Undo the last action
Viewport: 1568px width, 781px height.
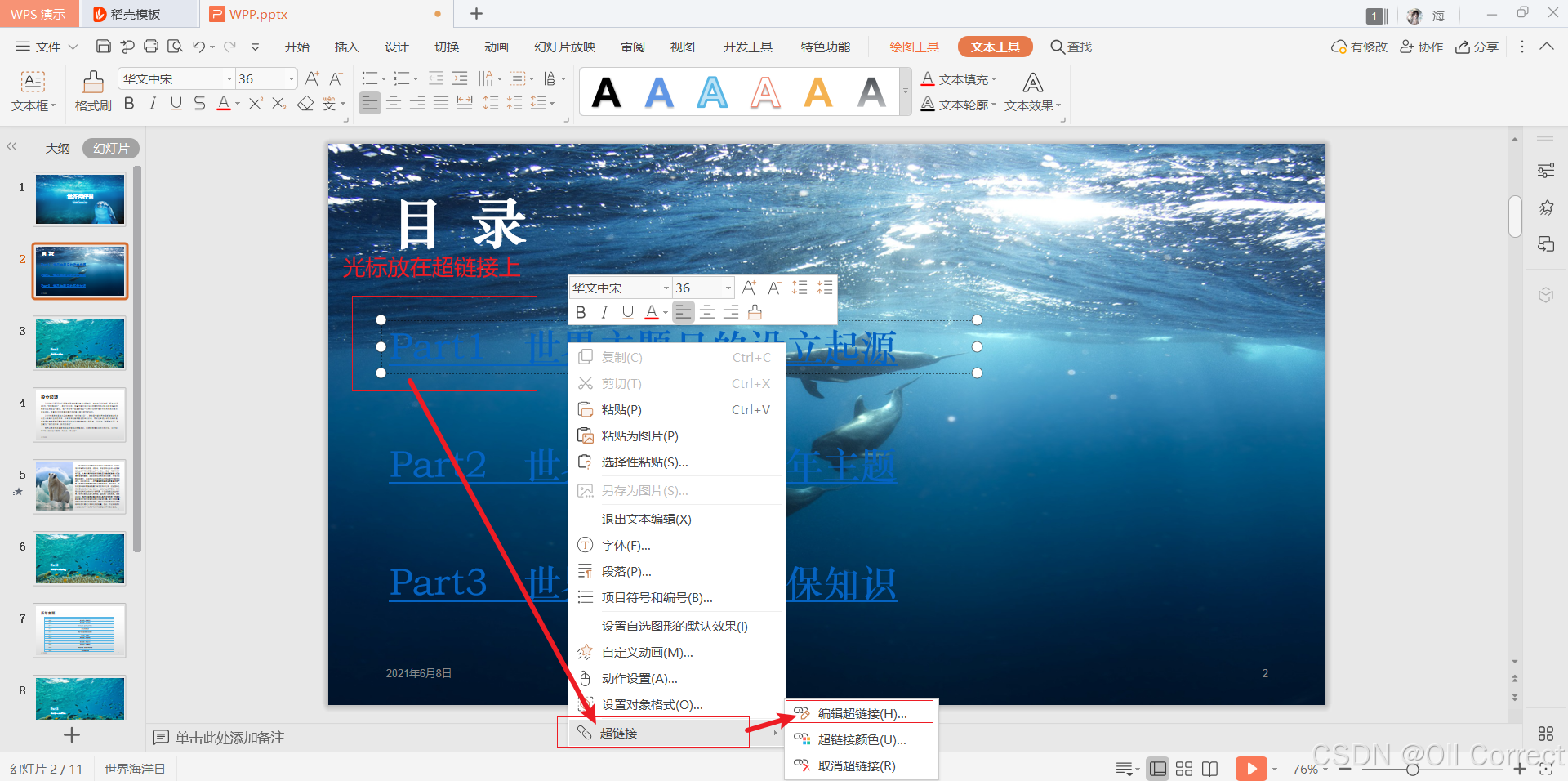(198, 47)
